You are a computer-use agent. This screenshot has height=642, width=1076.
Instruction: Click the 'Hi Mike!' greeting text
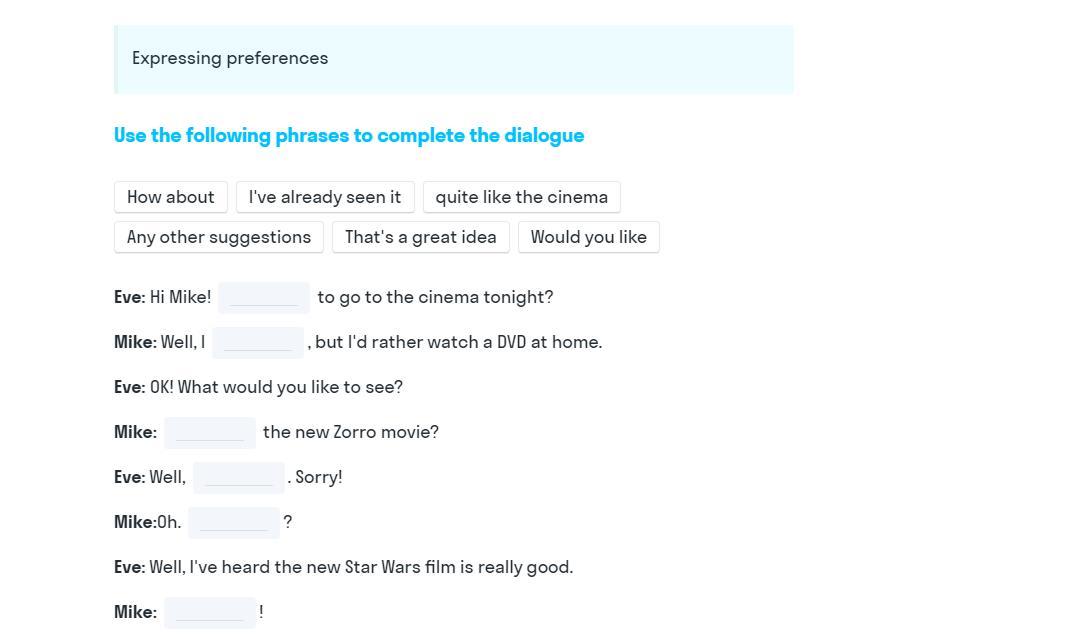click(x=180, y=297)
